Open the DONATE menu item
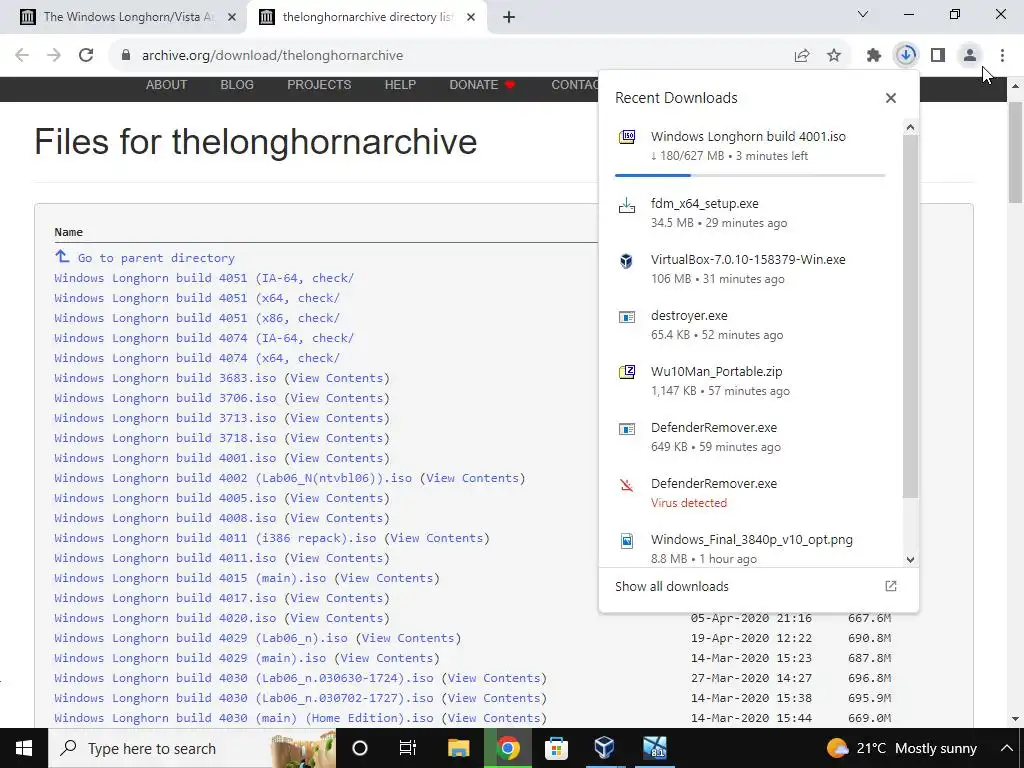The image size is (1024, 768). coord(482,85)
